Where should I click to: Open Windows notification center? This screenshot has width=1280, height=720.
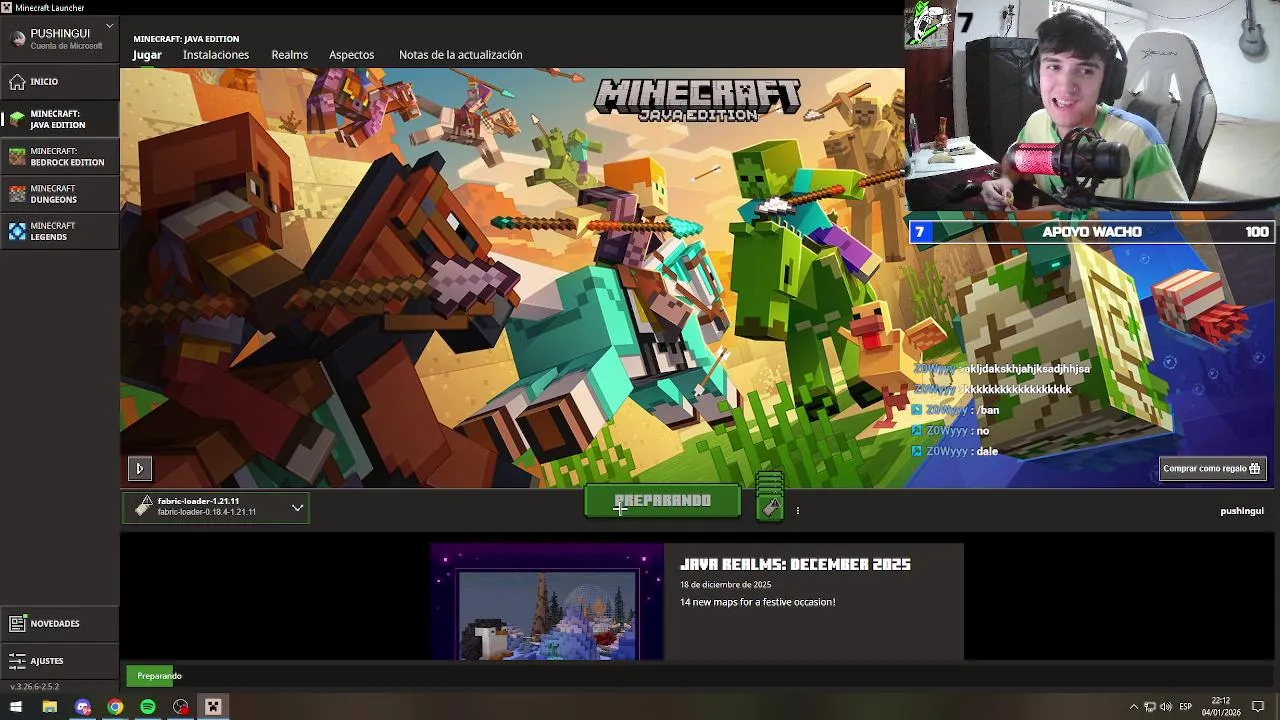(1258, 707)
